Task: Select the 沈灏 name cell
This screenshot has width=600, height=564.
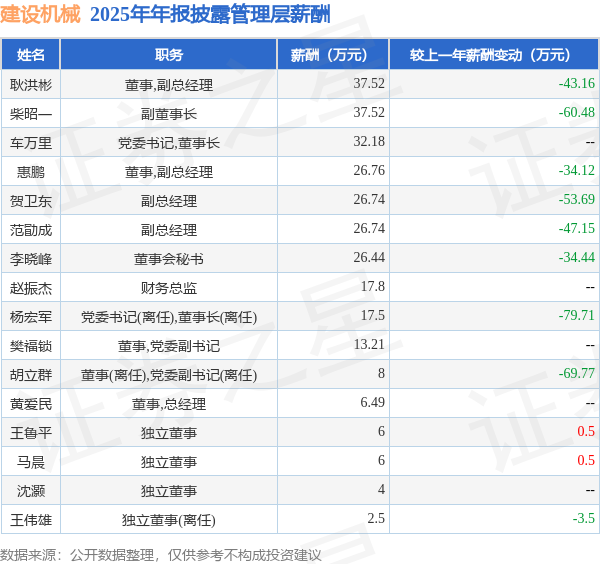Action: point(31,491)
